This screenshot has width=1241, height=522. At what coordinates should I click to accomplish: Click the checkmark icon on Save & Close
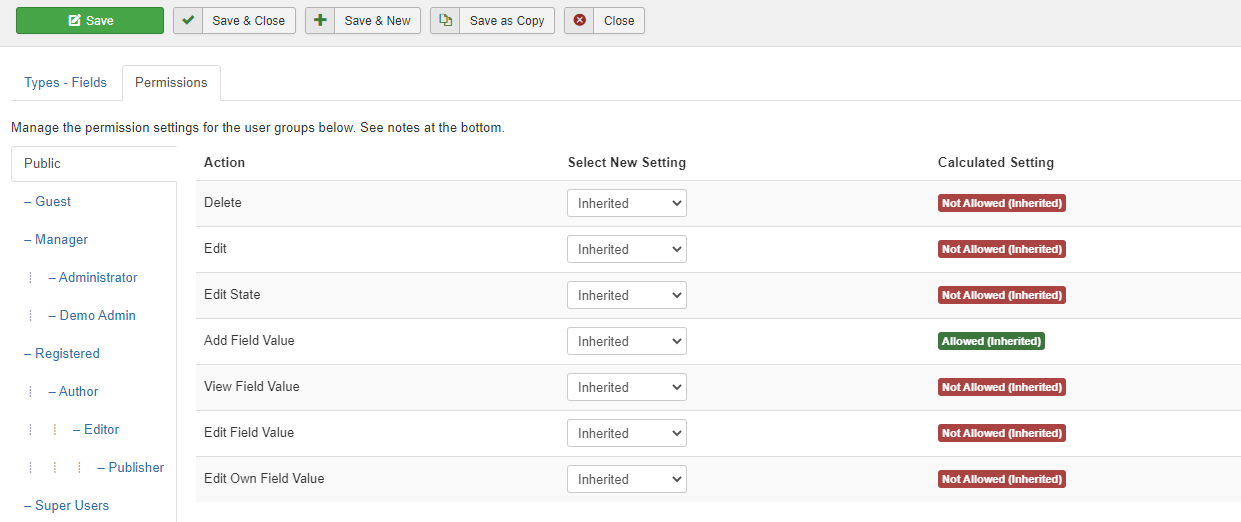(188, 21)
